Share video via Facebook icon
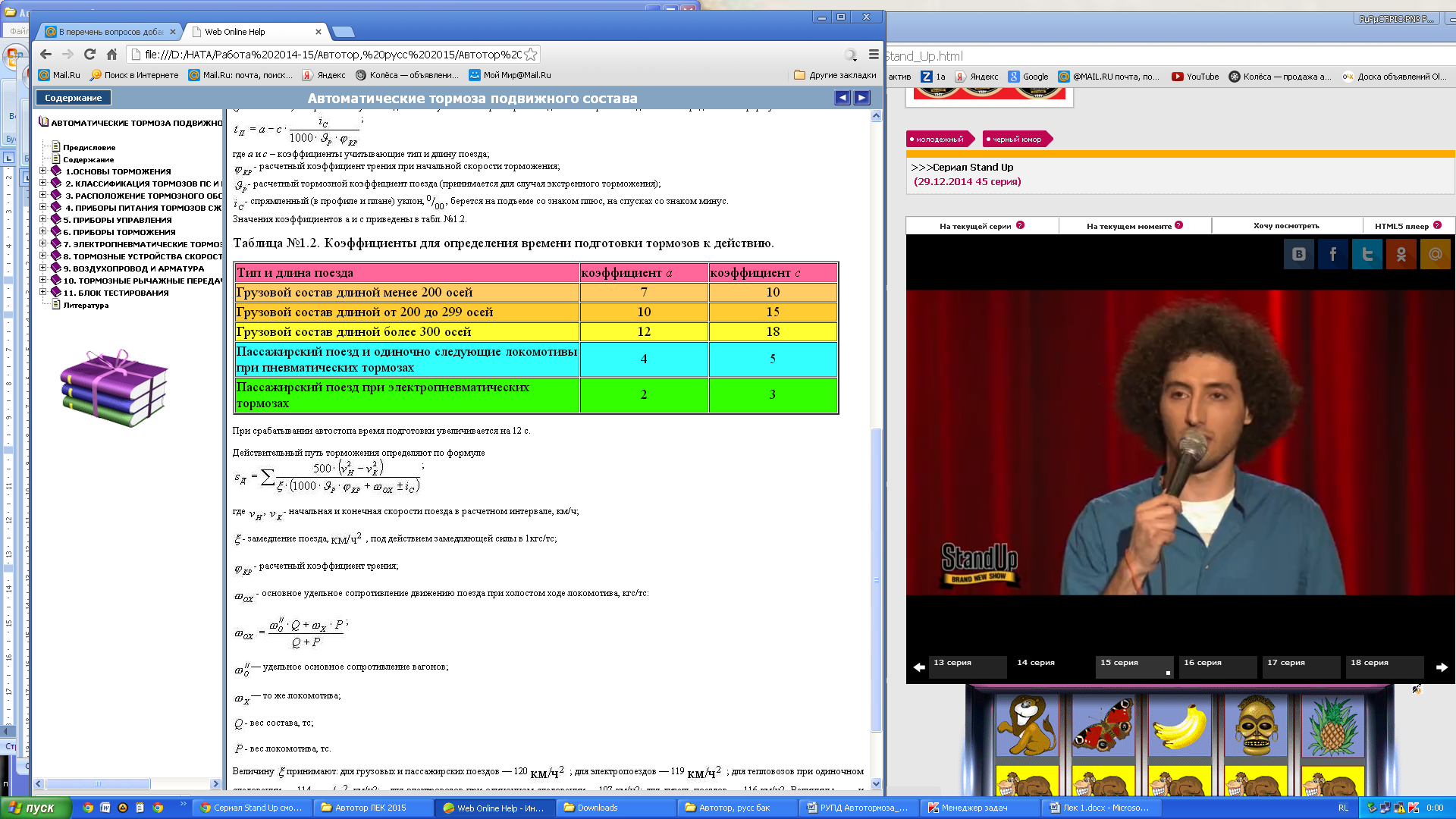The width and height of the screenshot is (1456, 819). (x=1332, y=254)
